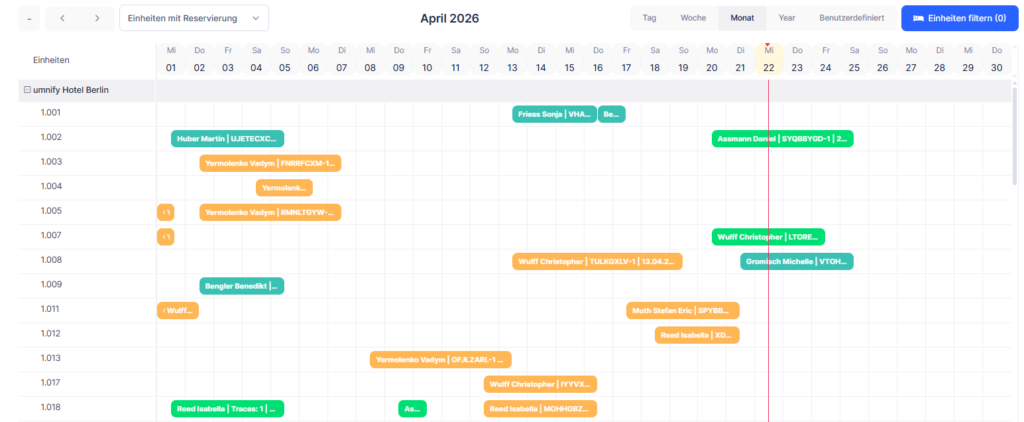The height and width of the screenshot is (422, 1024).
Task: Select today's date column header 22
Action: (x=769, y=59)
